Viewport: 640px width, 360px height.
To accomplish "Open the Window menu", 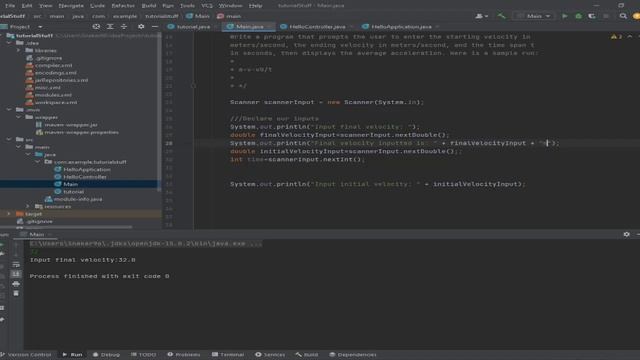I will 230,6.
